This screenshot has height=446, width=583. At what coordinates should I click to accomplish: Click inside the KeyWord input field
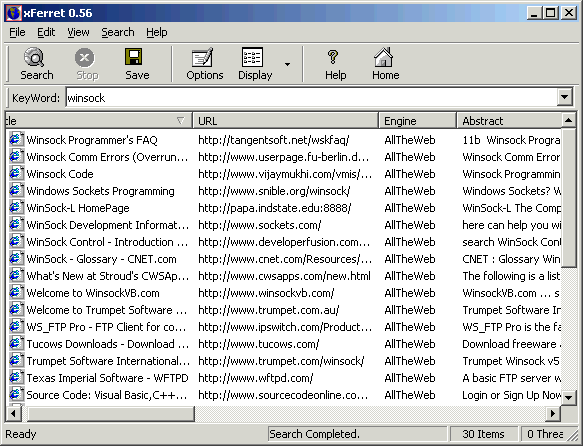312,98
